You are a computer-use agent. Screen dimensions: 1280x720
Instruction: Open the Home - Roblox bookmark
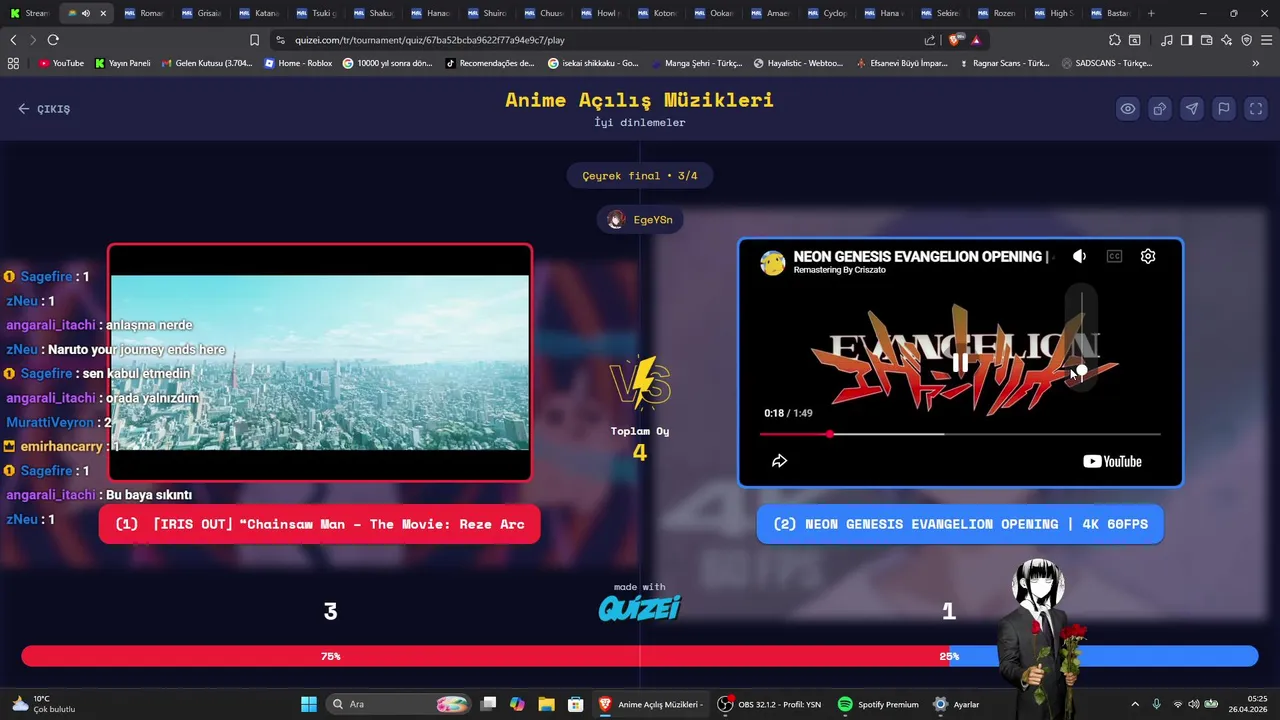pyautogui.click(x=298, y=63)
